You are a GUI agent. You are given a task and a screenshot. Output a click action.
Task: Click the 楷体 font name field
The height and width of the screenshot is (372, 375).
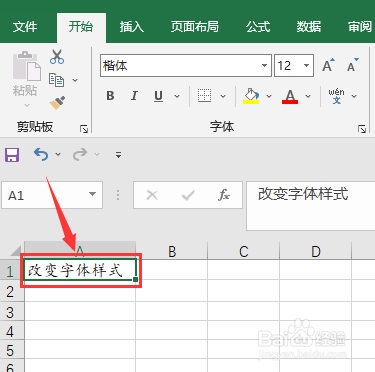186,65
